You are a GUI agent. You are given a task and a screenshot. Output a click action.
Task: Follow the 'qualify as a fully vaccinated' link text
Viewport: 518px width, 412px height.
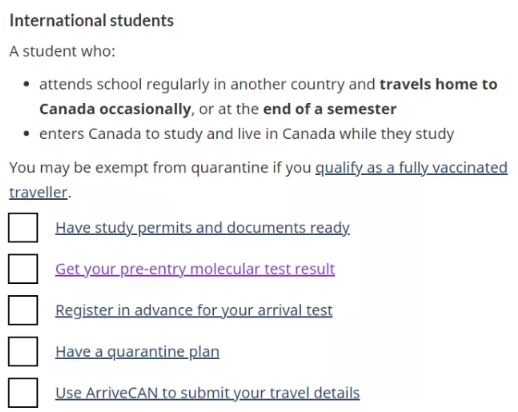pyautogui.click(x=411, y=168)
